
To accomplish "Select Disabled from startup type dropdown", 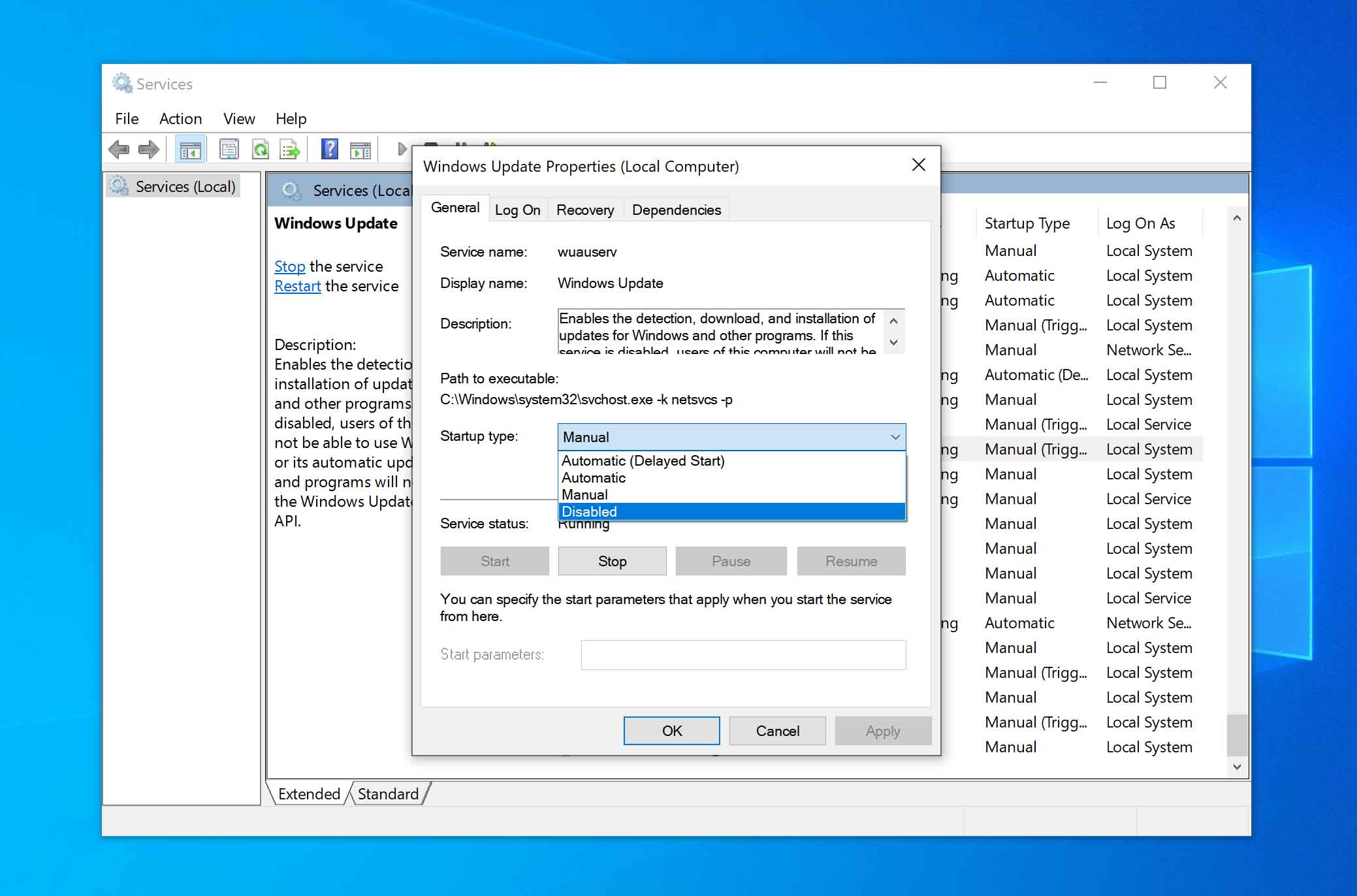I will pyautogui.click(x=731, y=511).
